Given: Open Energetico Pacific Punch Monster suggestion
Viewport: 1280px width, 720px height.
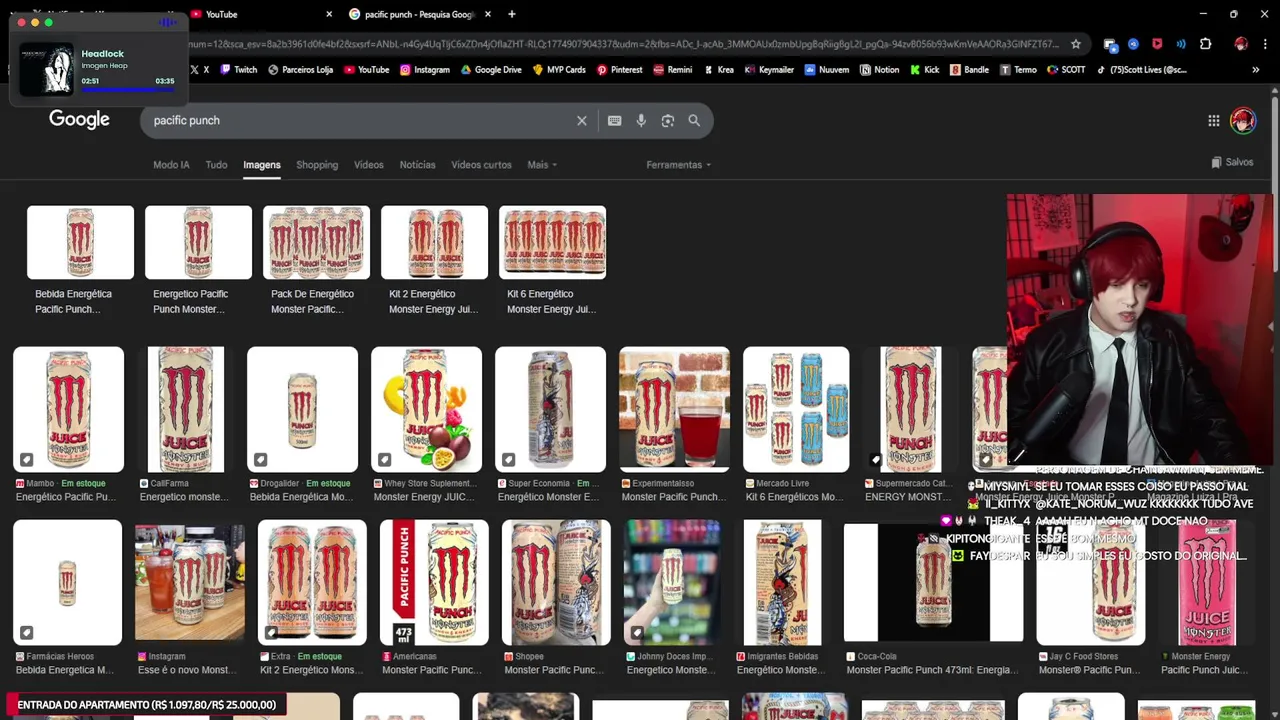Looking at the screenshot, I should [x=198, y=260].
